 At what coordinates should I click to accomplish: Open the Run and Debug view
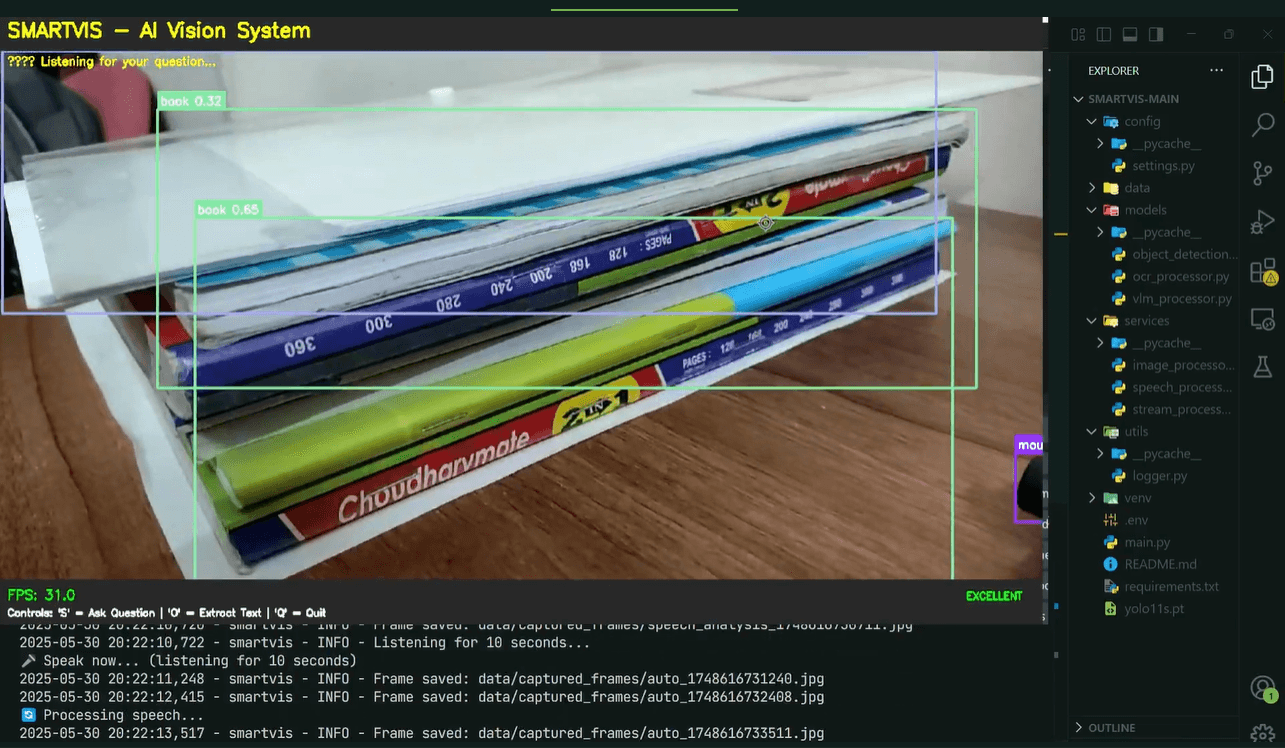pyautogui.click(x=1262, y=222)
